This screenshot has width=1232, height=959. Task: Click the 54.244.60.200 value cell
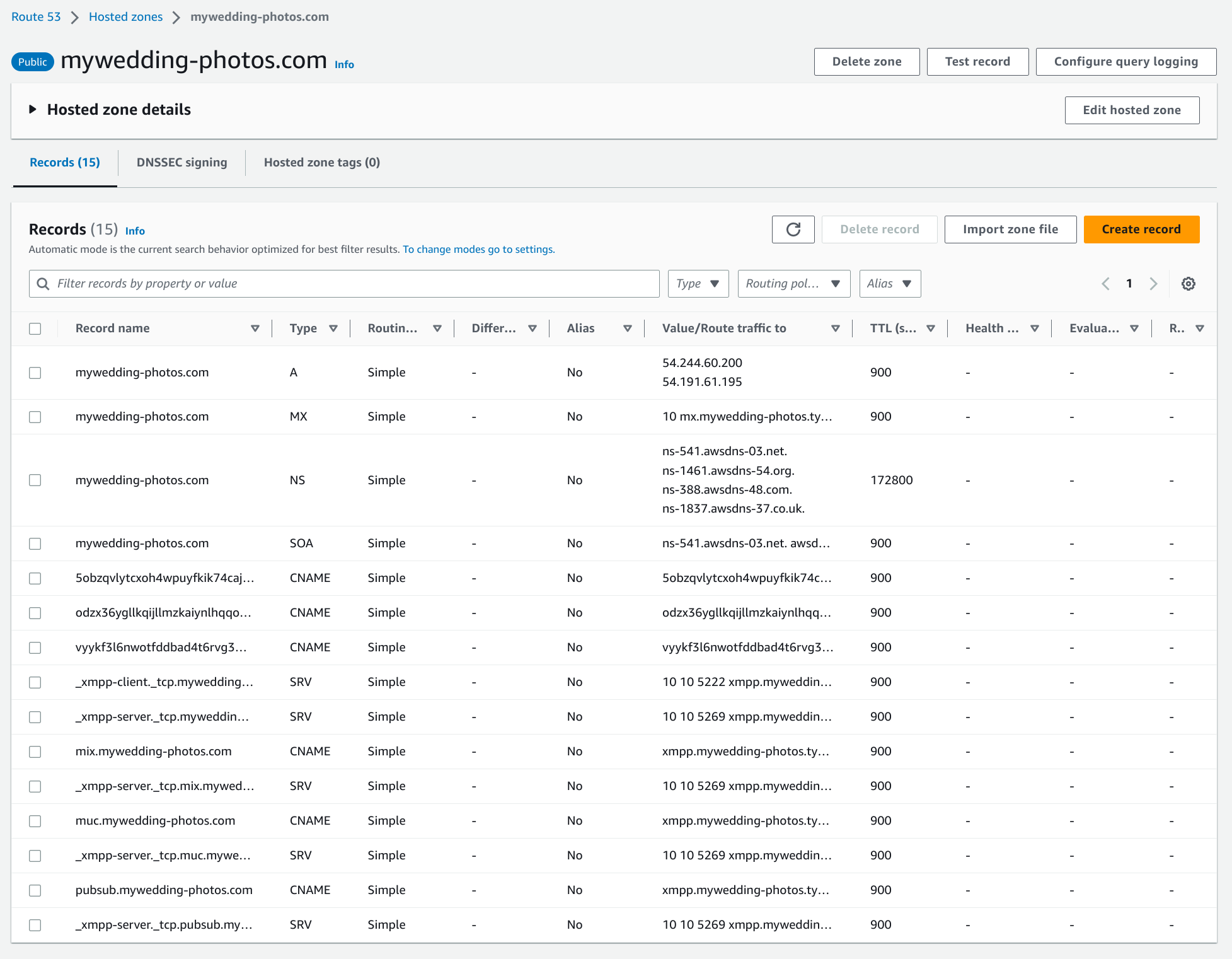pyautogui.click(x=702, y=363)
